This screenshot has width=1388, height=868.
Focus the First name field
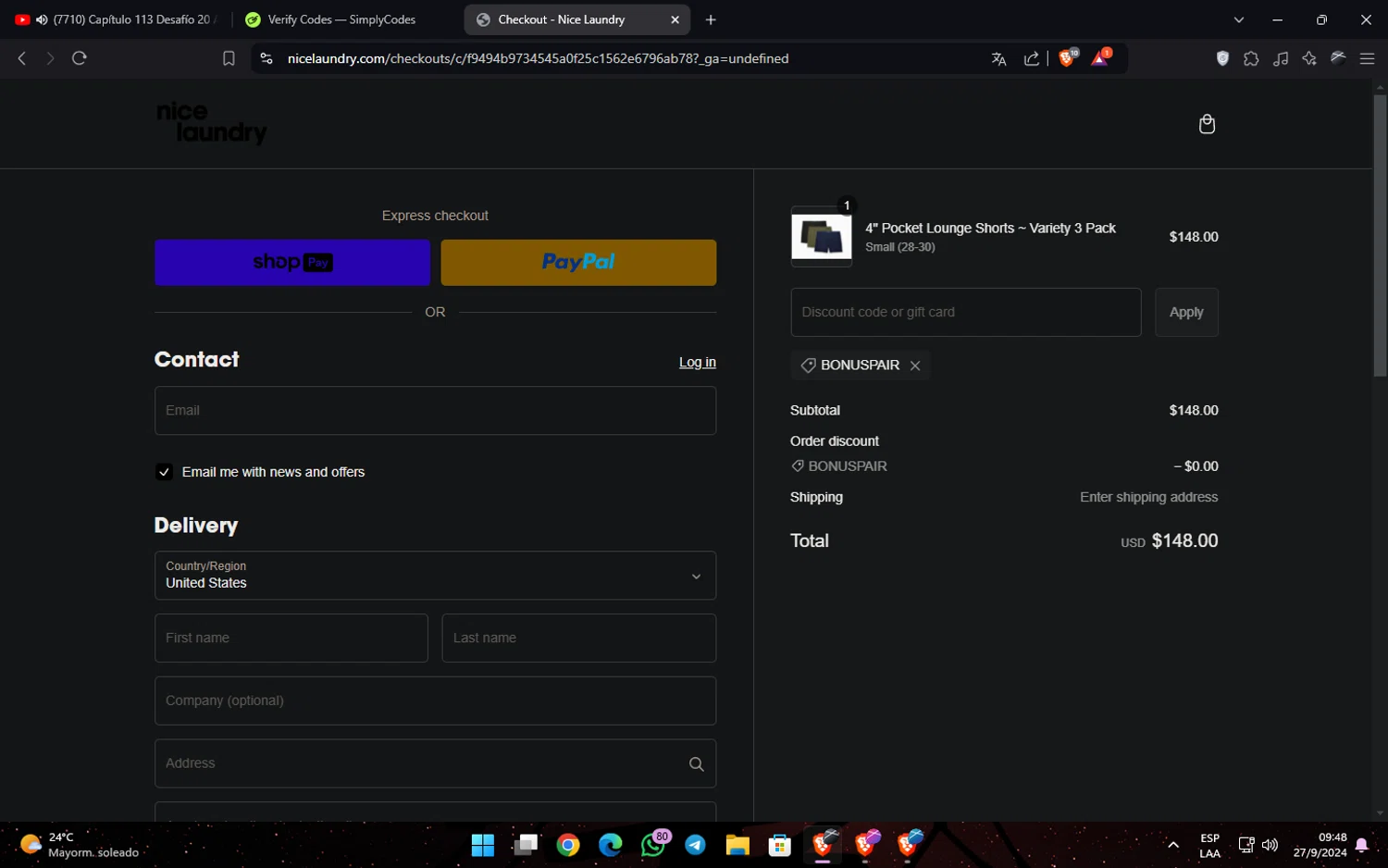291,639
